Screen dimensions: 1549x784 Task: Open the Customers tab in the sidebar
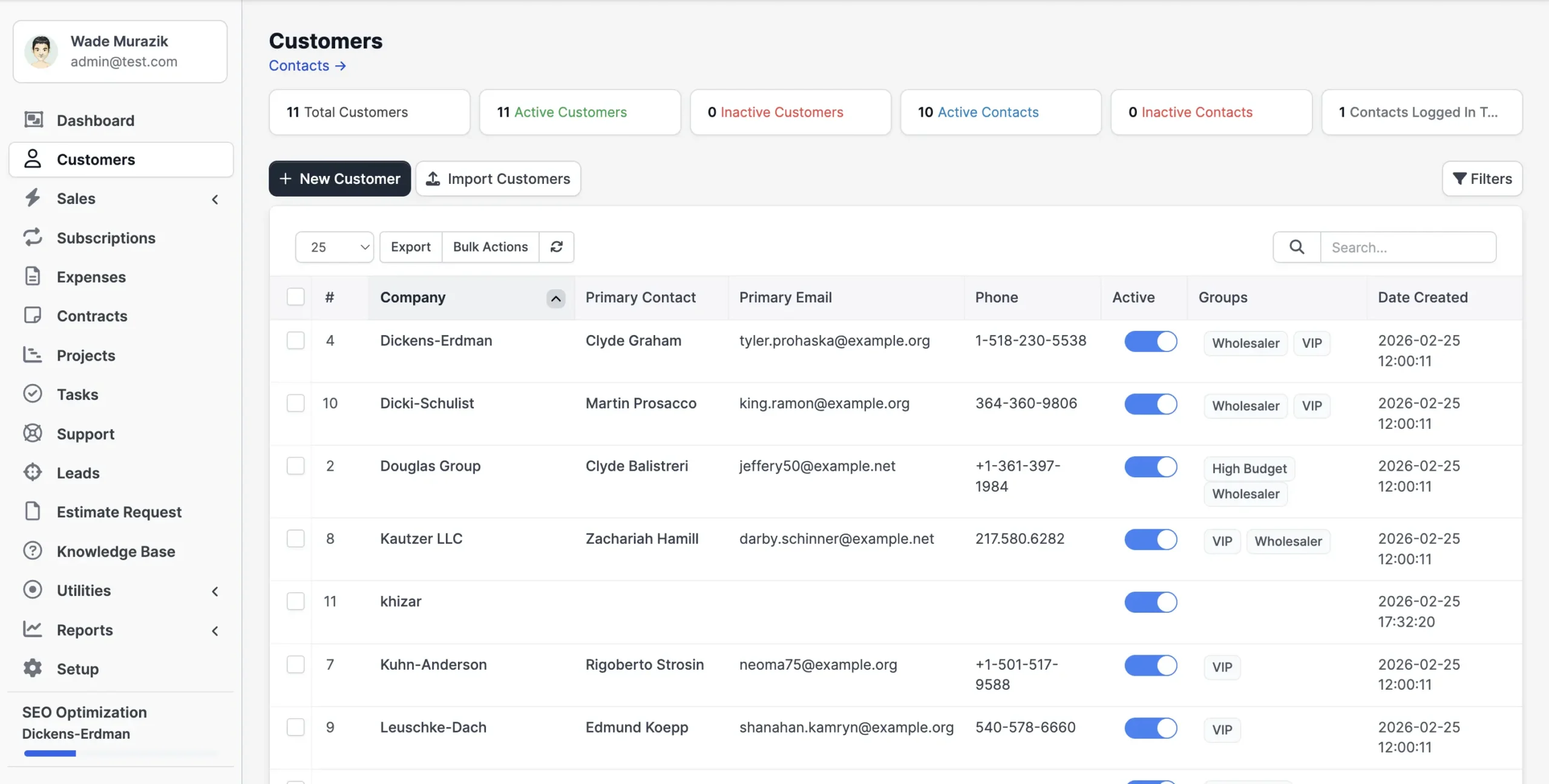tap(96, 159)
